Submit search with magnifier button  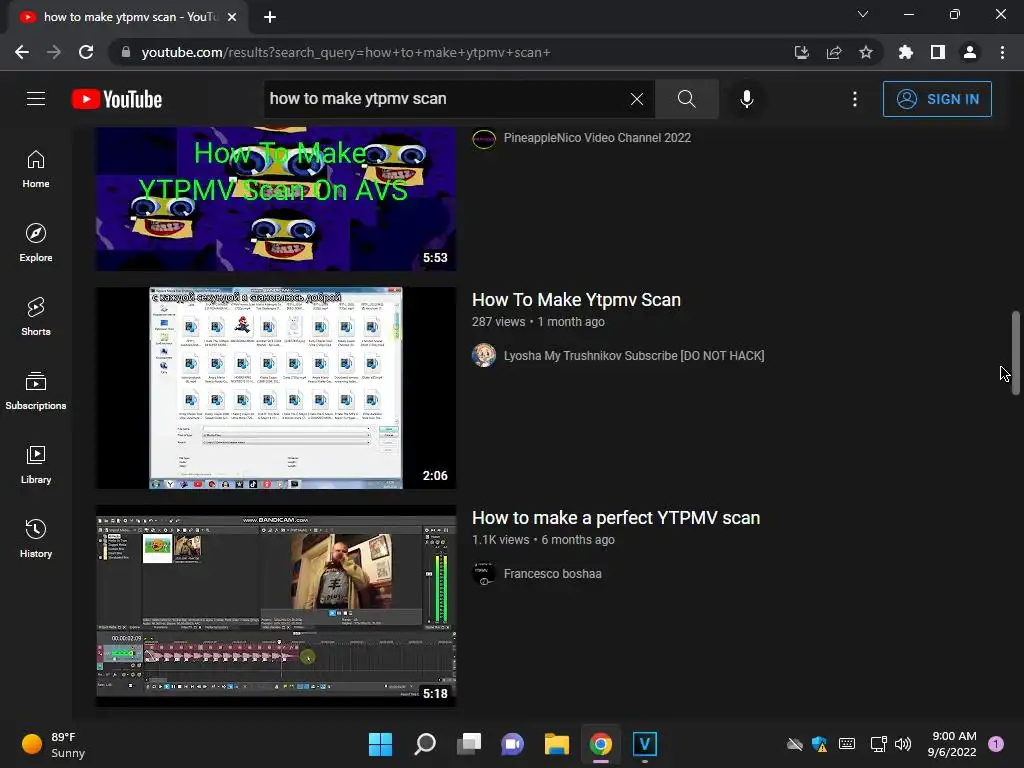pos(686,99)
